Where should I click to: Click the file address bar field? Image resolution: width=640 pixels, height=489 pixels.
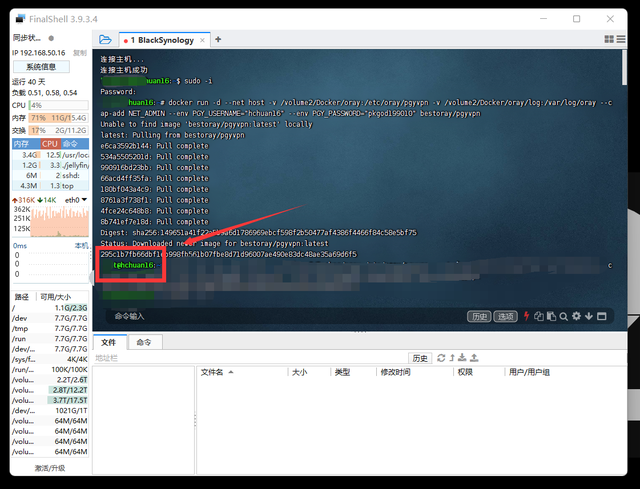[x=250, y=358]
